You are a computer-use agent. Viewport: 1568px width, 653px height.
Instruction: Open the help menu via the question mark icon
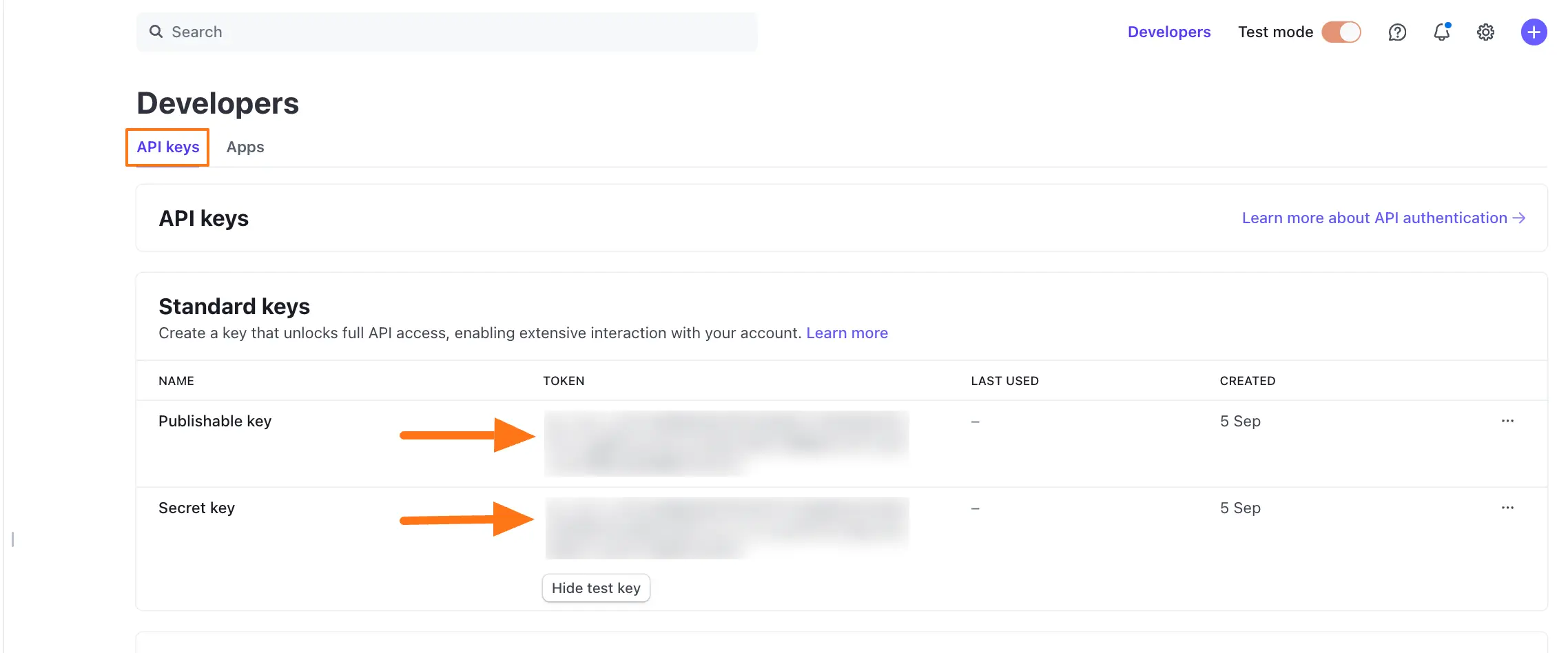1397,32
